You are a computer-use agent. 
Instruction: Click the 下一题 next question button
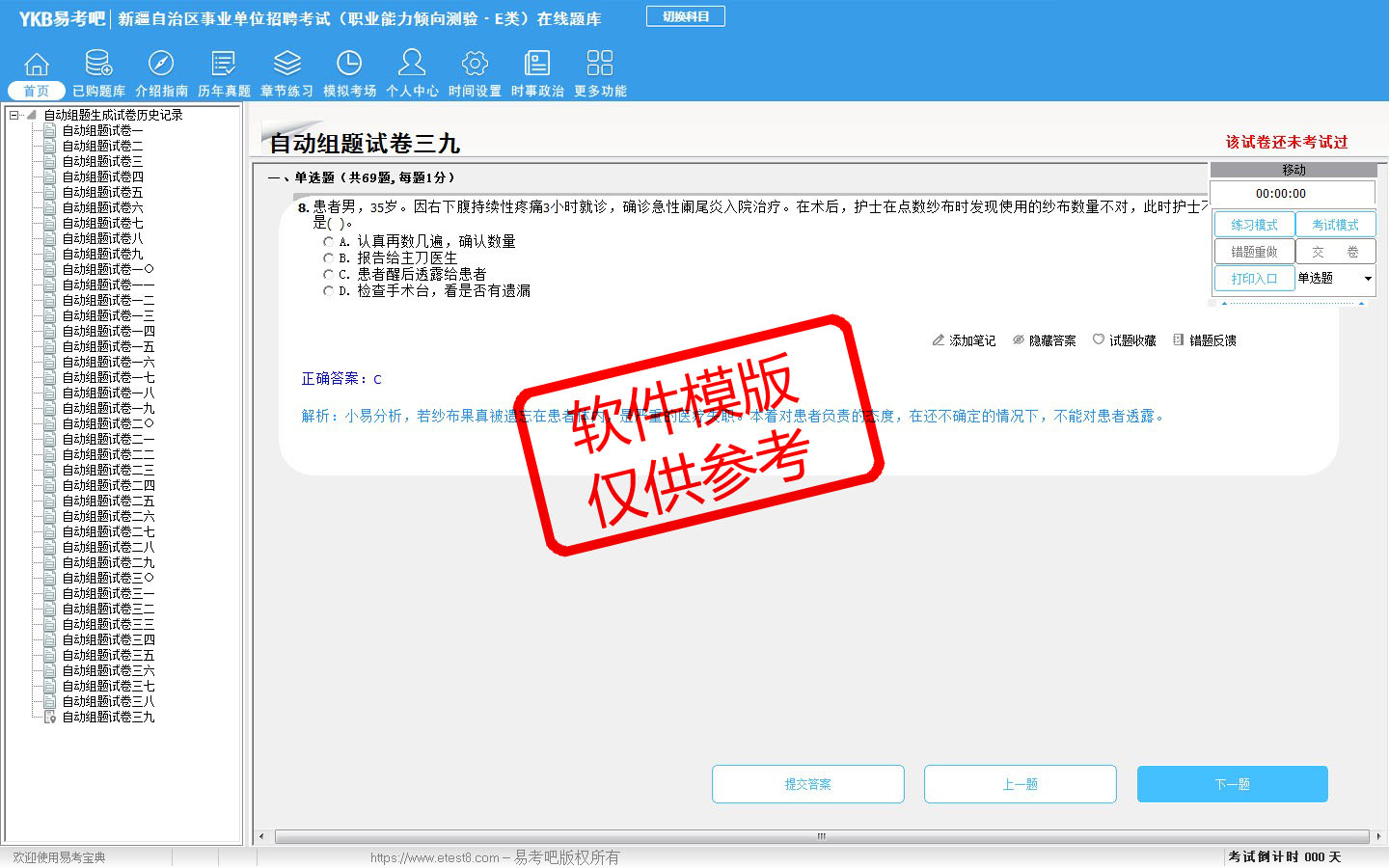click(1232, 784)
